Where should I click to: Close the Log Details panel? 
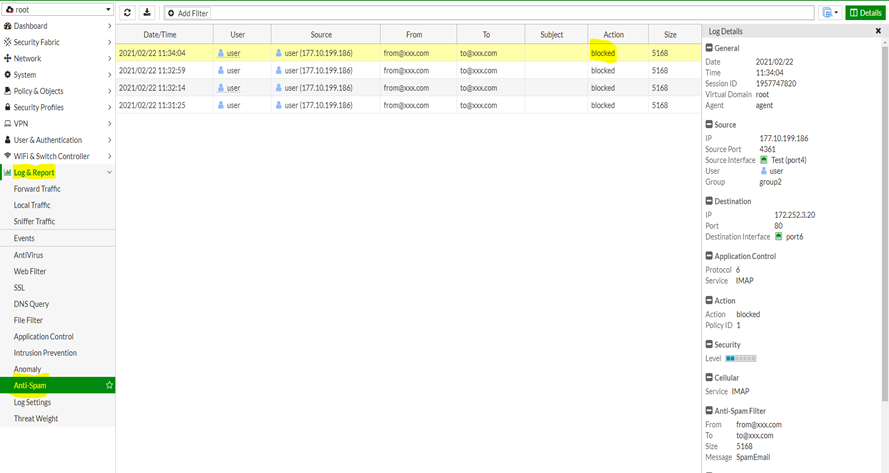pos(878,31)
